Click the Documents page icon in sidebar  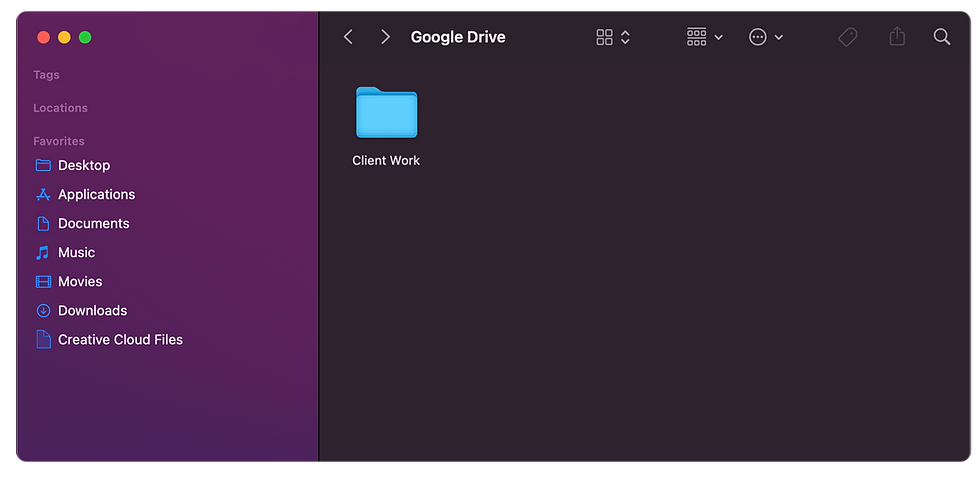pyautogui.click(x=43, y=223)
